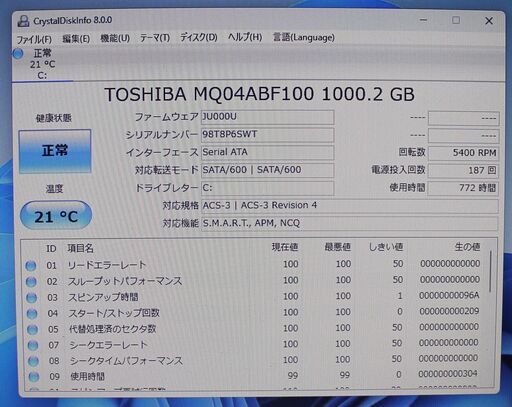
Task: Click the 21 °C temperature button
Action: click(x=56, y=216)
